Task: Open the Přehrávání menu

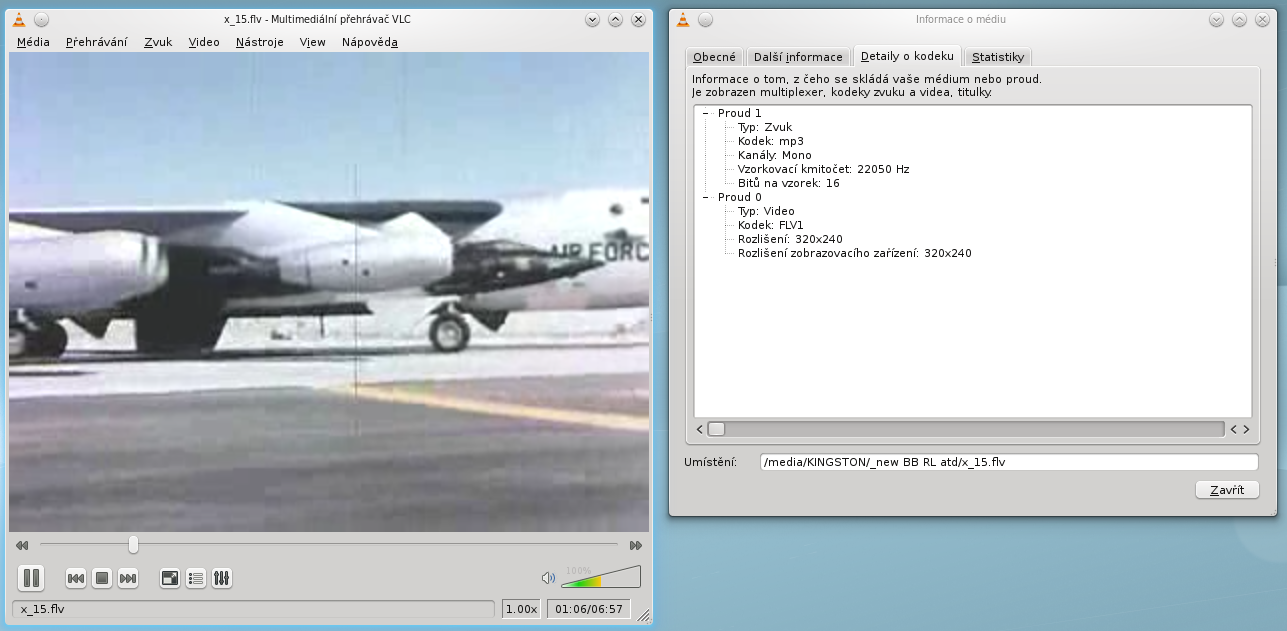Action: [x=97, y=42]
